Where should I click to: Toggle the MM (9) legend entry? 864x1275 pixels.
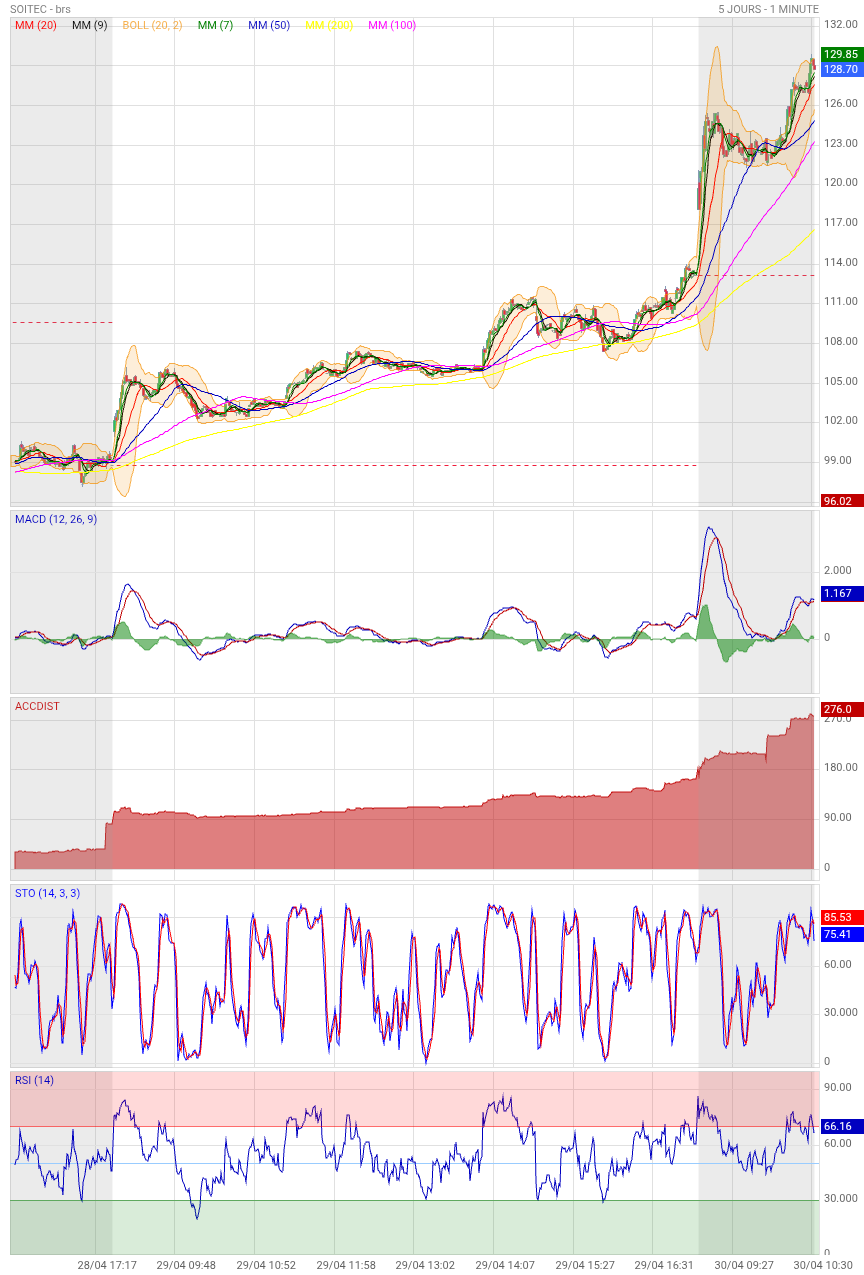[x=90, y=25]
